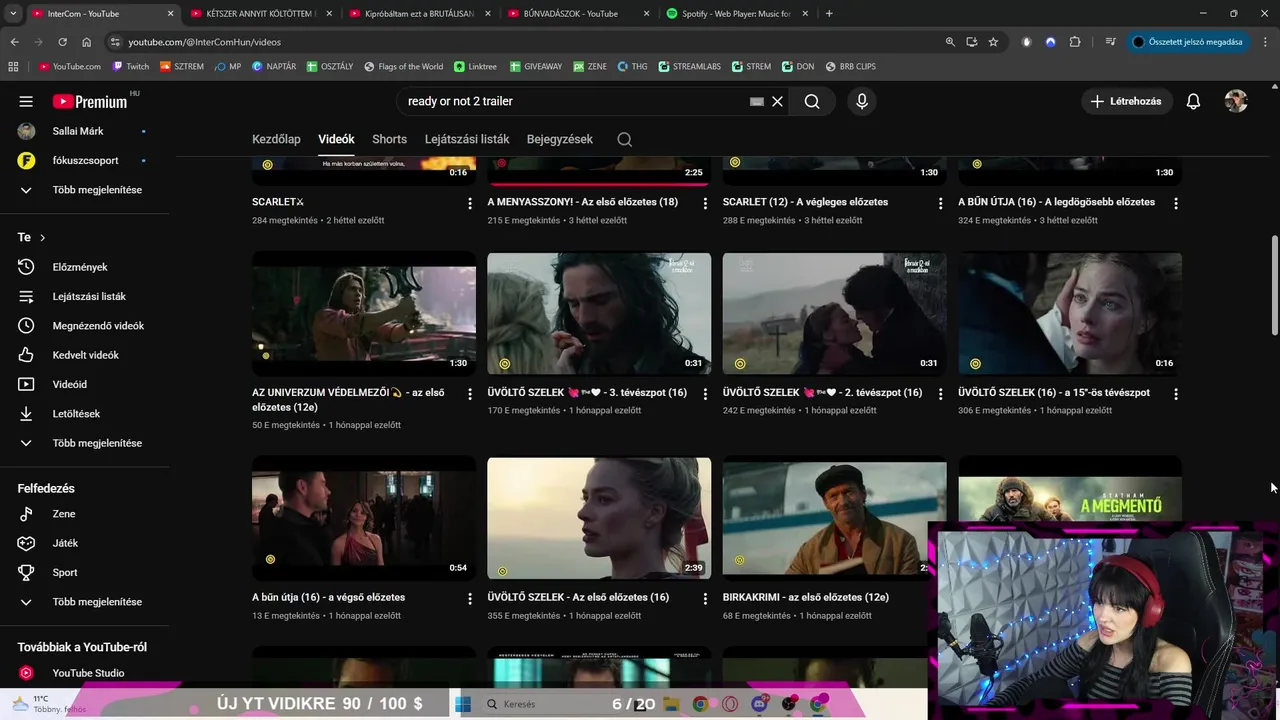The image size is (1280, 720).
Task: Click the Twitch bookmark in the bookmarks bar
Action: point(130,67)
